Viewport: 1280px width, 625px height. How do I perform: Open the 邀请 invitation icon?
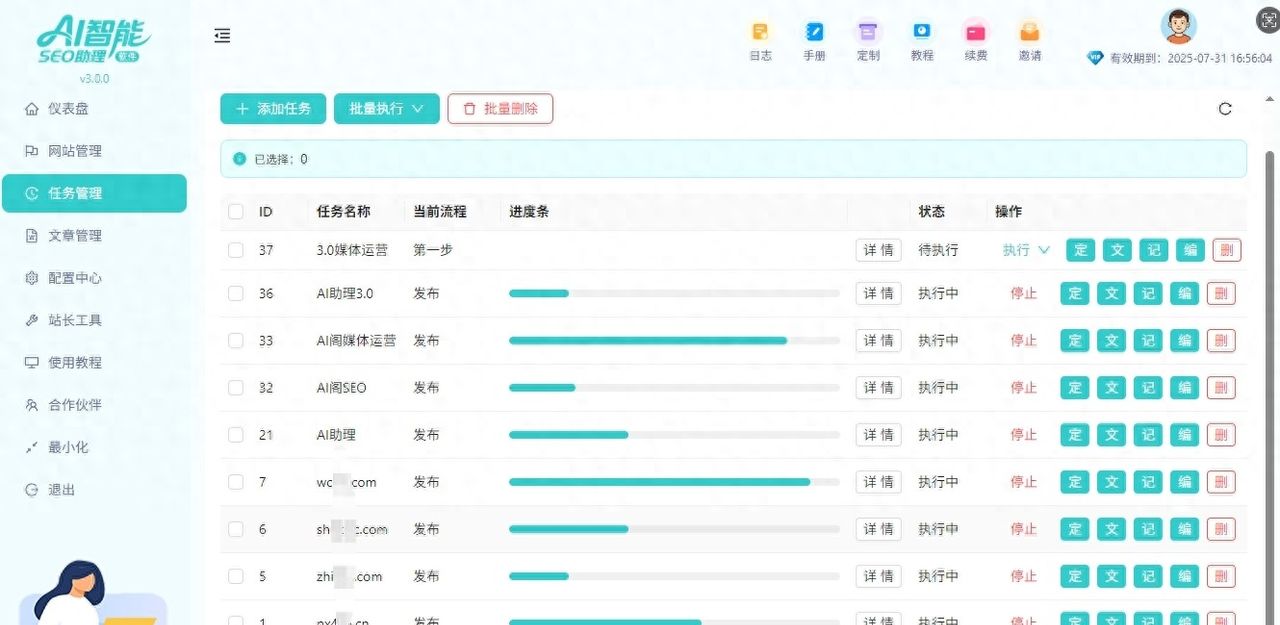click(1029, 32)
